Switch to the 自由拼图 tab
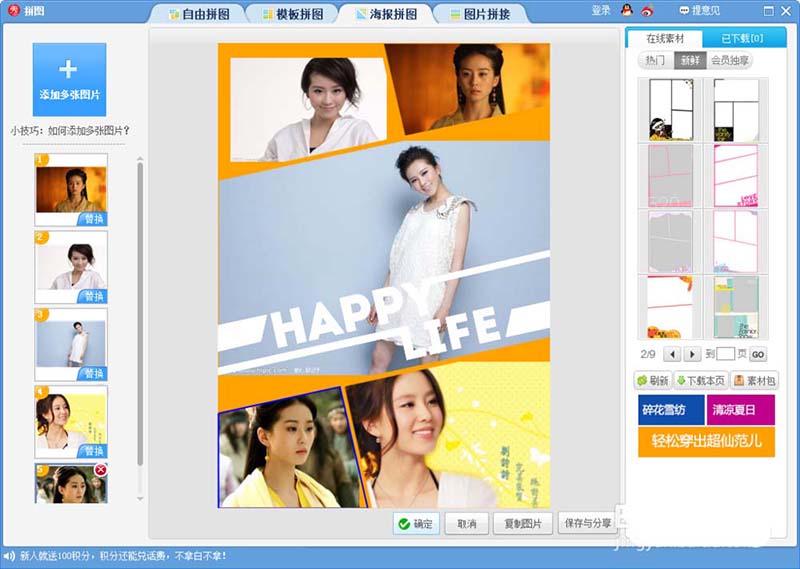This screenshot has height=569, width=800. click(199, 14)
